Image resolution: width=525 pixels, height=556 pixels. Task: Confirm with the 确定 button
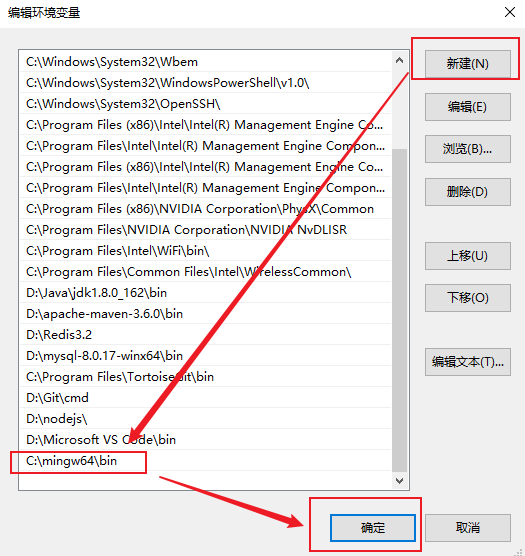pos(373,528)
